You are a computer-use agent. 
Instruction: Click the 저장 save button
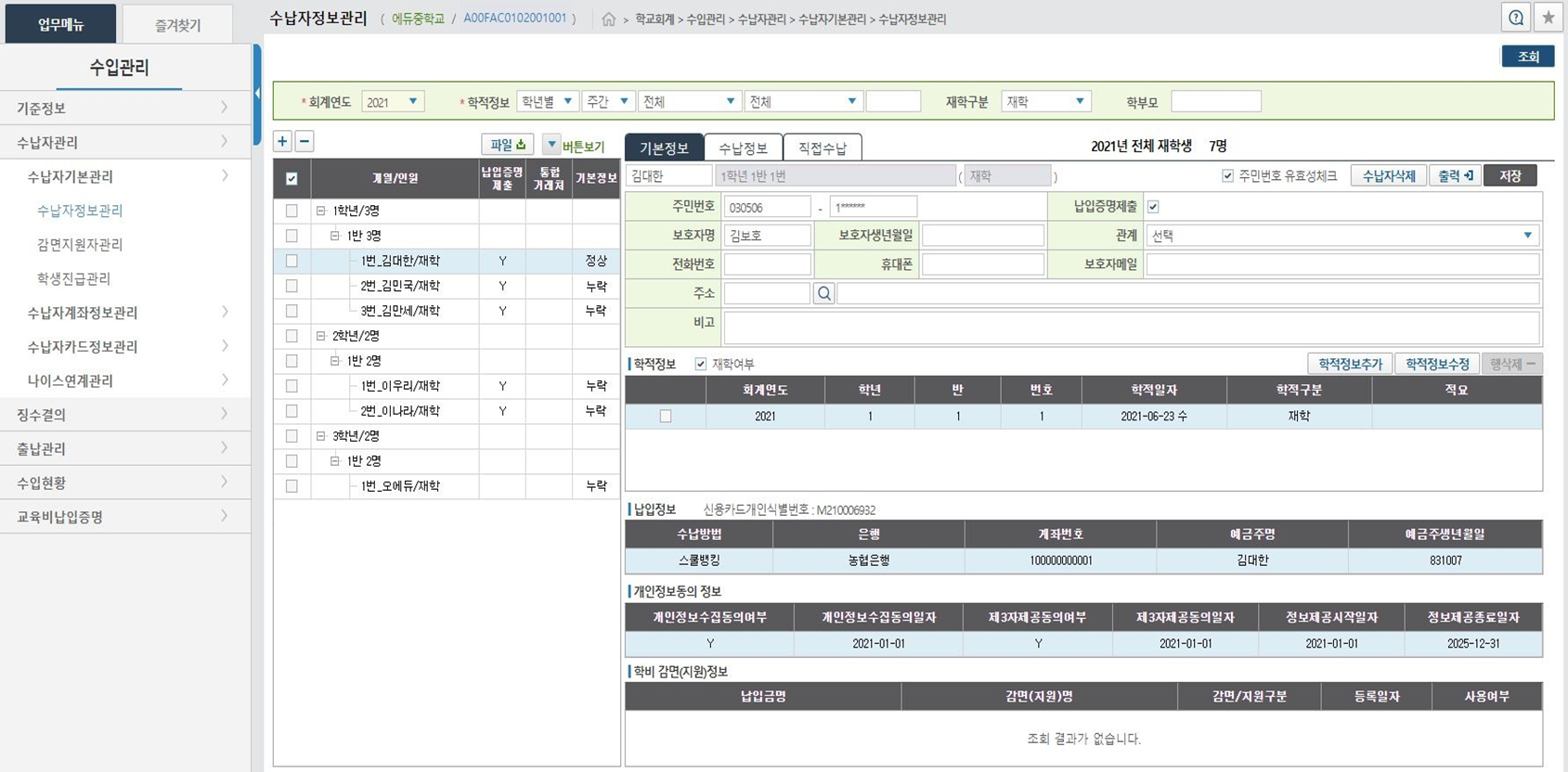pyautogui.click(x=1510, y=175)
